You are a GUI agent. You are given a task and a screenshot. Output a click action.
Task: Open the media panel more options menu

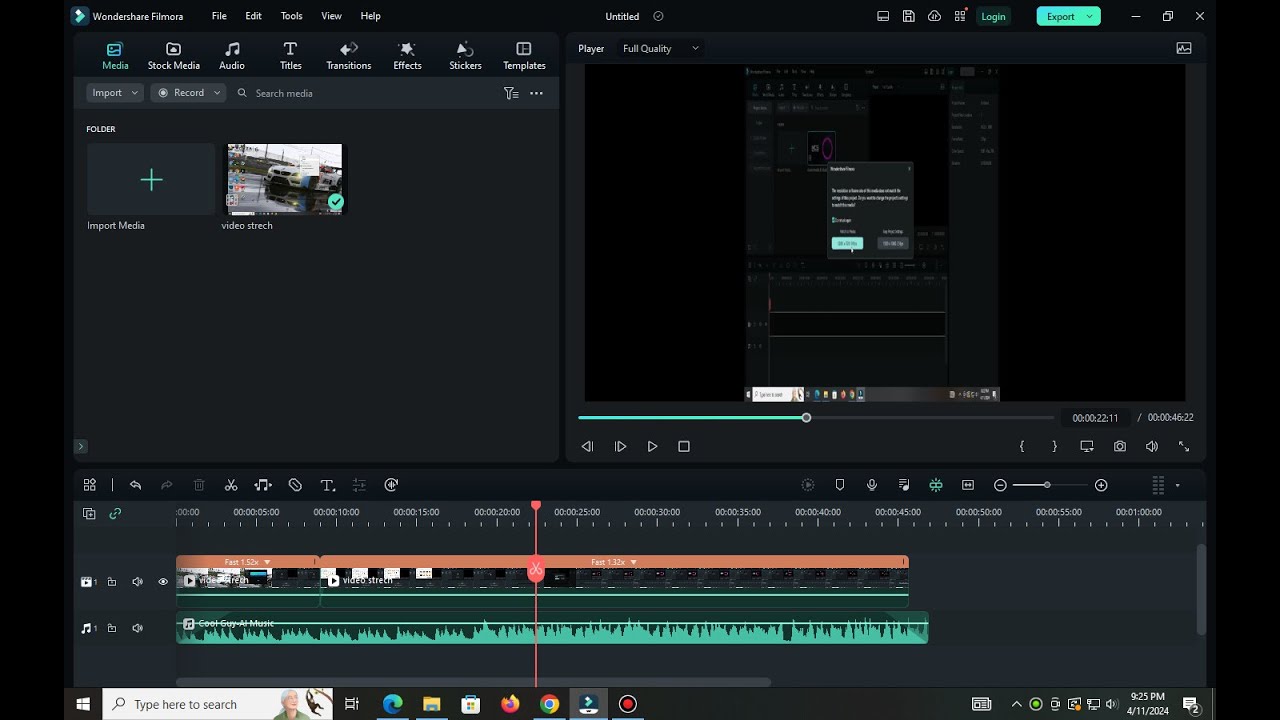pos(536,93)
